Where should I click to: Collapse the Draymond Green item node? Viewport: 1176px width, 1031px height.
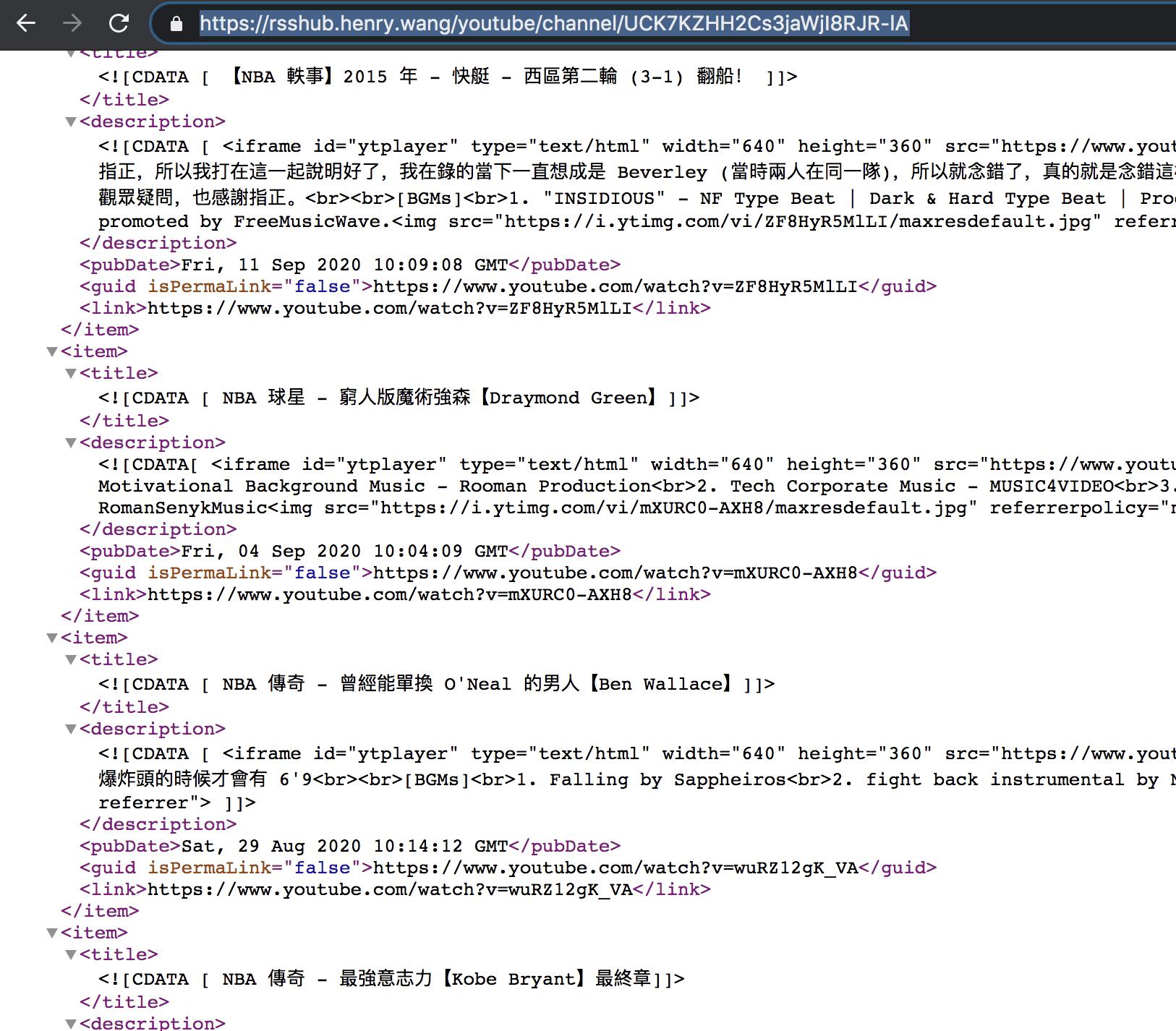pos(51,352)
